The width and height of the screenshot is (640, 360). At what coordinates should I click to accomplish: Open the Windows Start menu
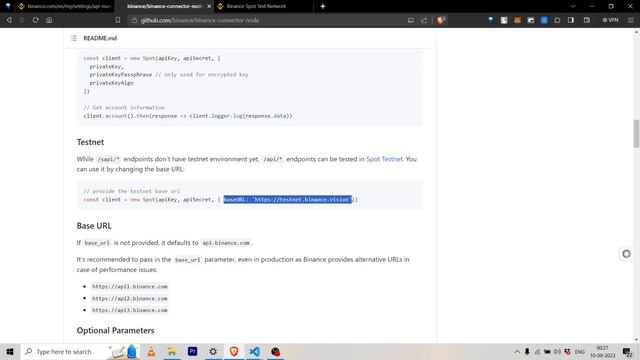click(x=10, y=351)
